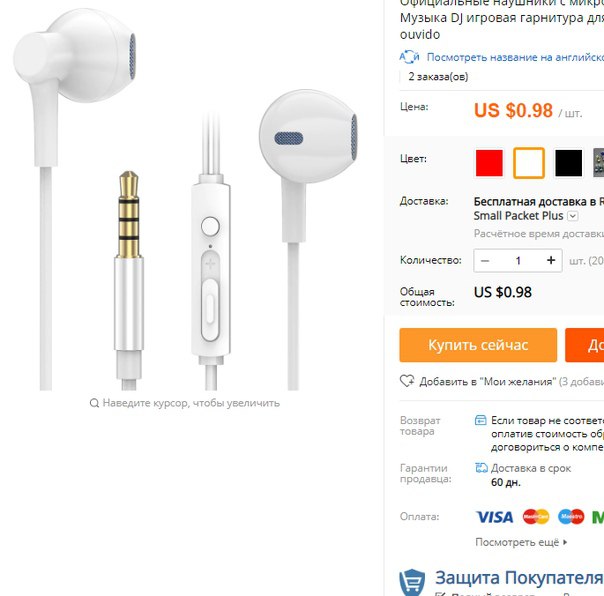
Task: Decrease quantity with the minus button
Action: click(485, 261)
